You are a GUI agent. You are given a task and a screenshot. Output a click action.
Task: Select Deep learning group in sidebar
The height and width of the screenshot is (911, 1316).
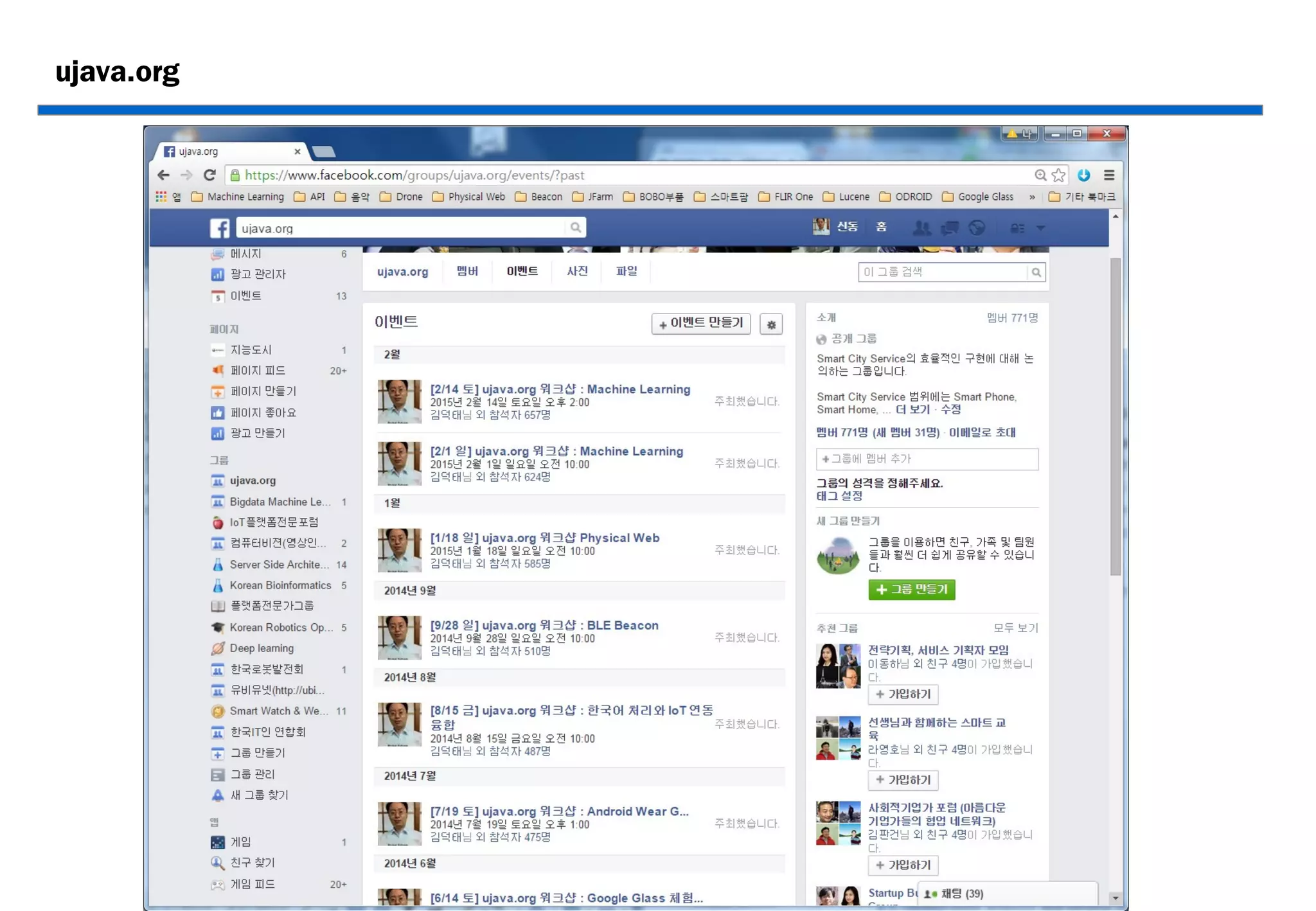262,648
